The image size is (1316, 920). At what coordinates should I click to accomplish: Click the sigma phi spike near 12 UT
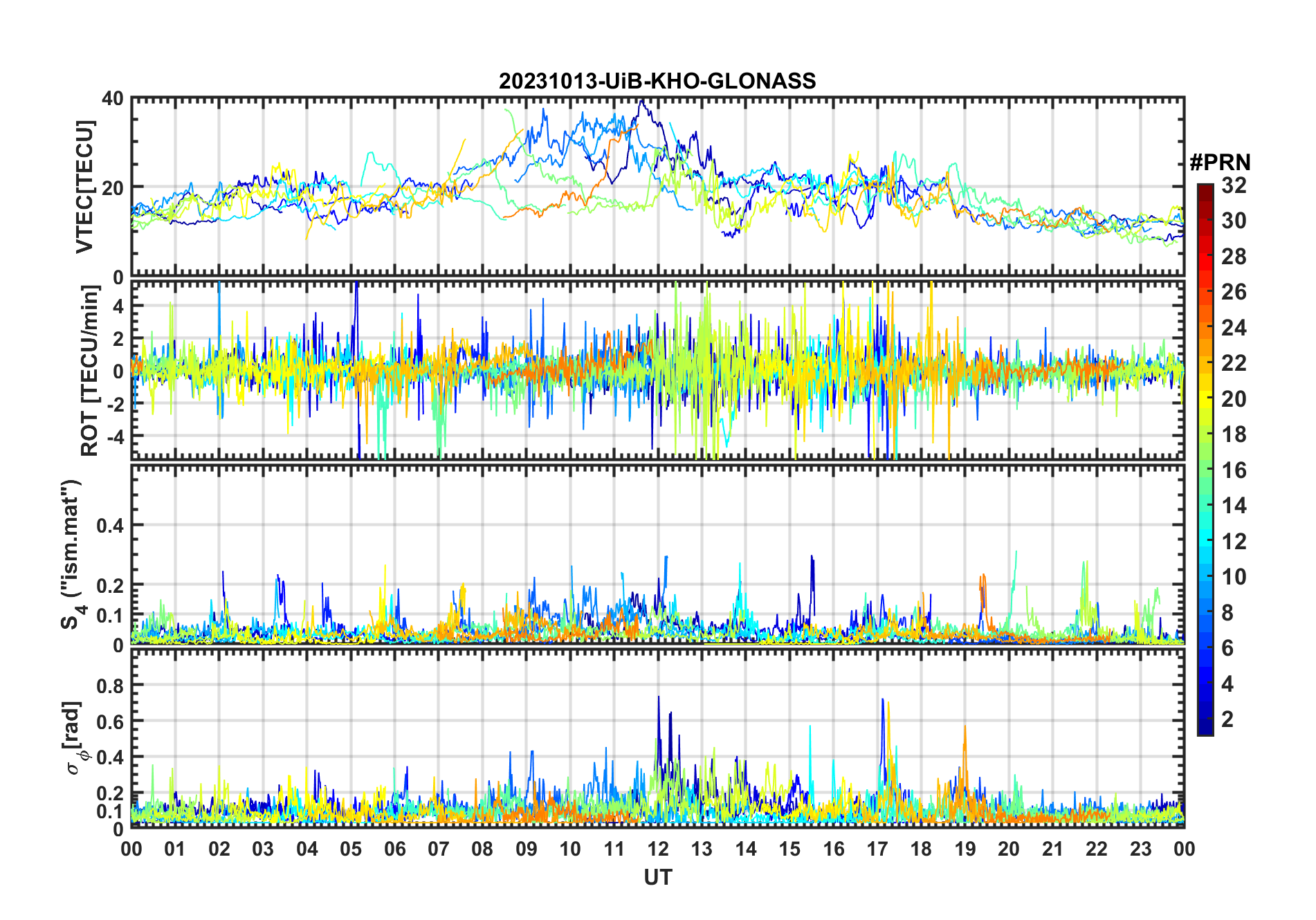pyautogui.click(x=659, y=699)
